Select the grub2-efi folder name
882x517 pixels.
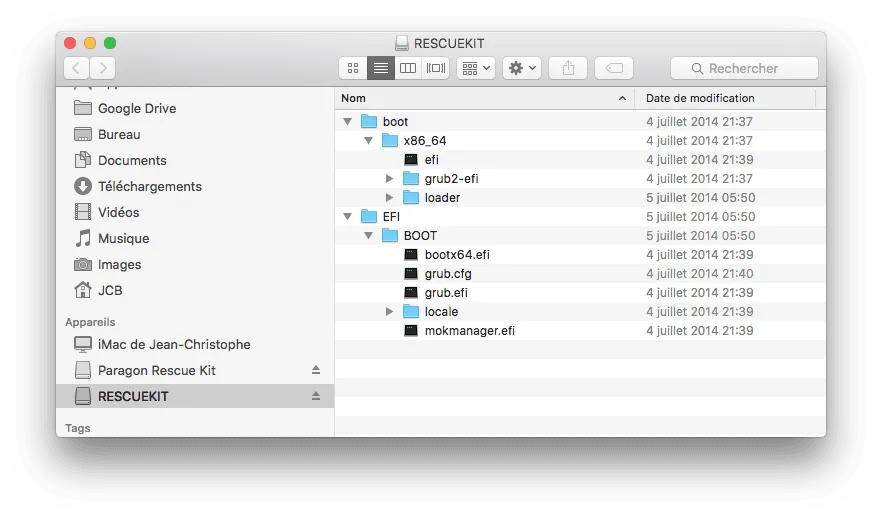452,179
